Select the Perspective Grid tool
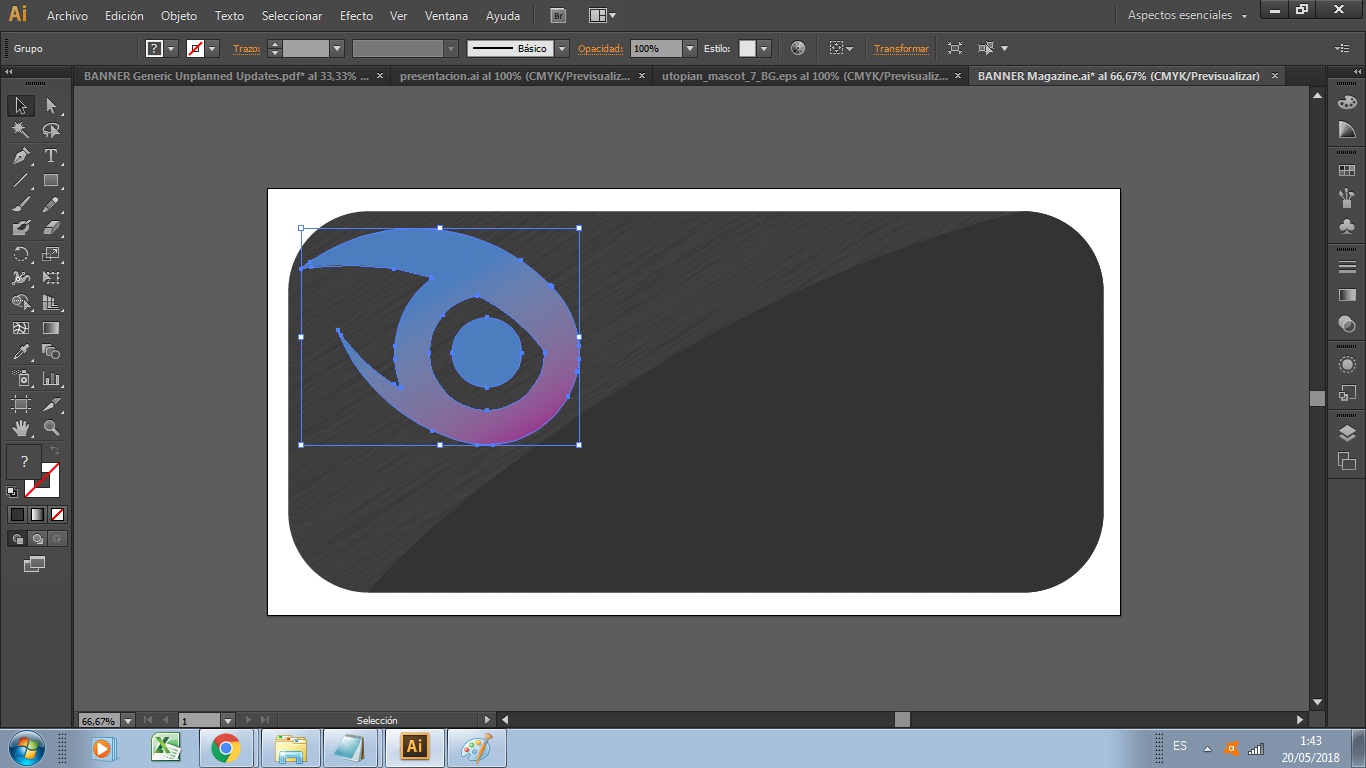1366x768 pixels. [x=51, y=302]
